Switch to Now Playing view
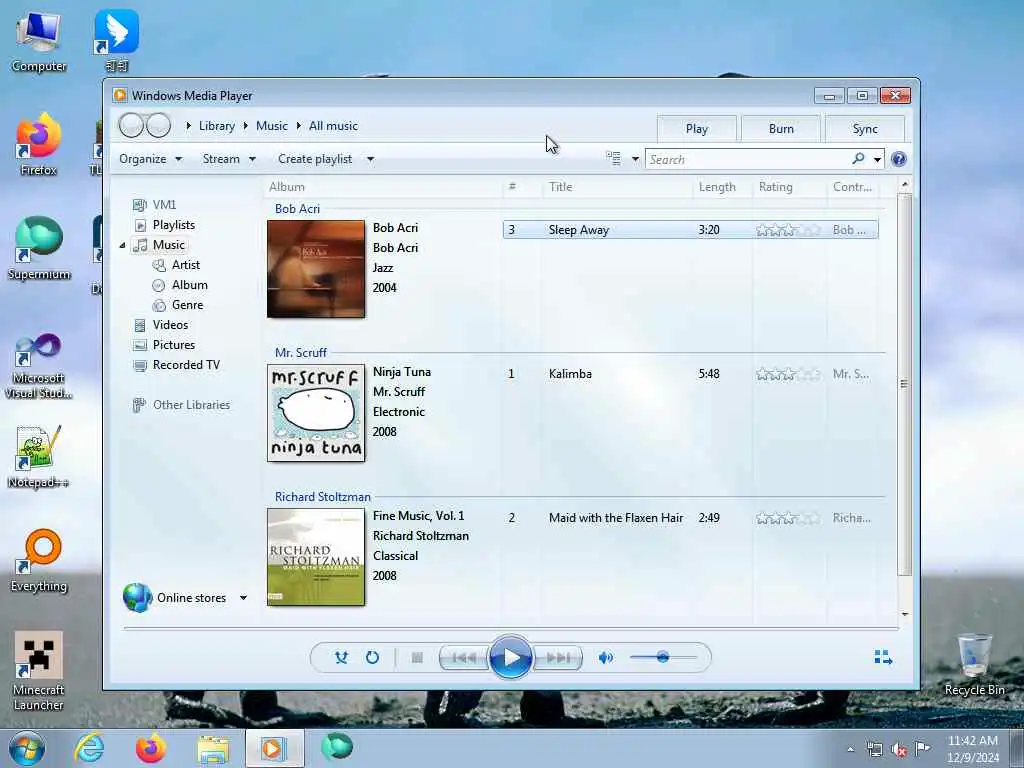This screenshot has width=1024, height=768. 883,657
